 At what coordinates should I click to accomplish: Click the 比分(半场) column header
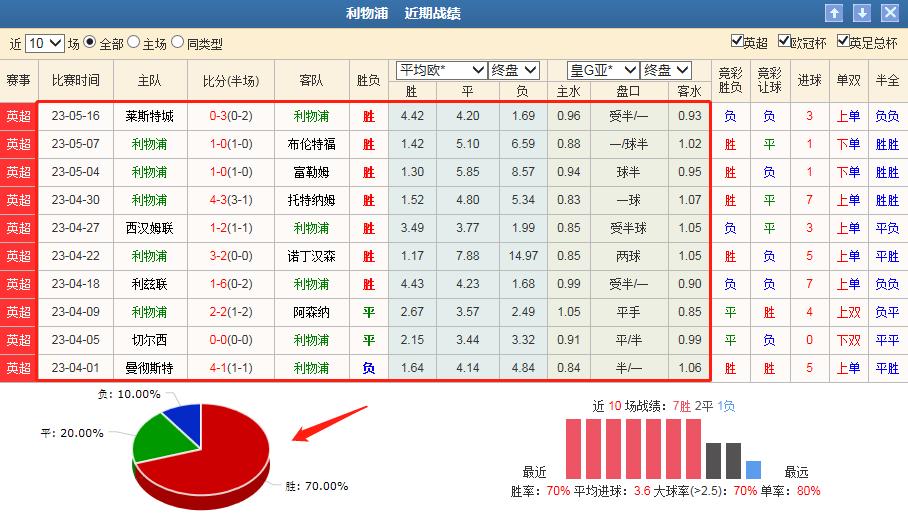tap(231, 80)
